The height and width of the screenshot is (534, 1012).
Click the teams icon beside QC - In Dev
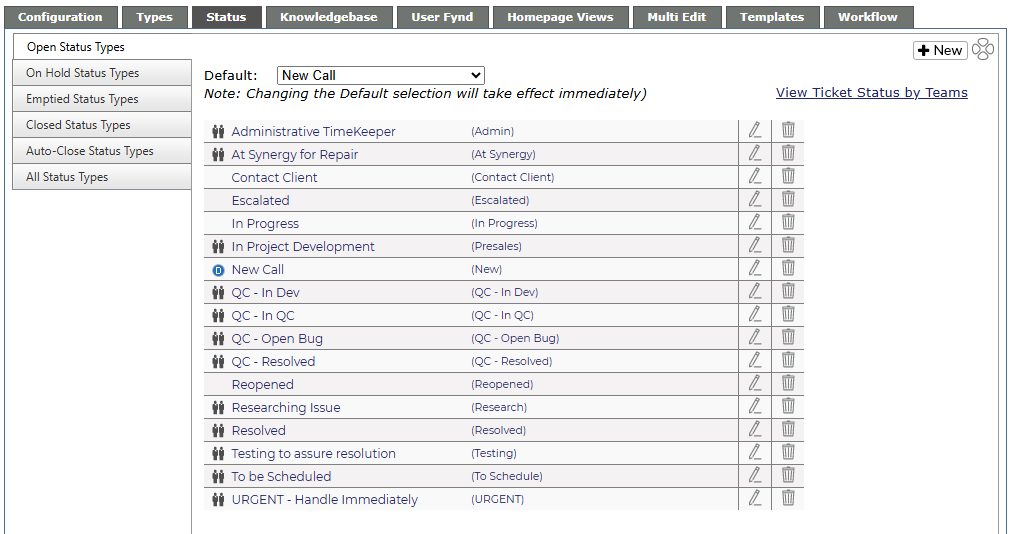coord(218,293)
